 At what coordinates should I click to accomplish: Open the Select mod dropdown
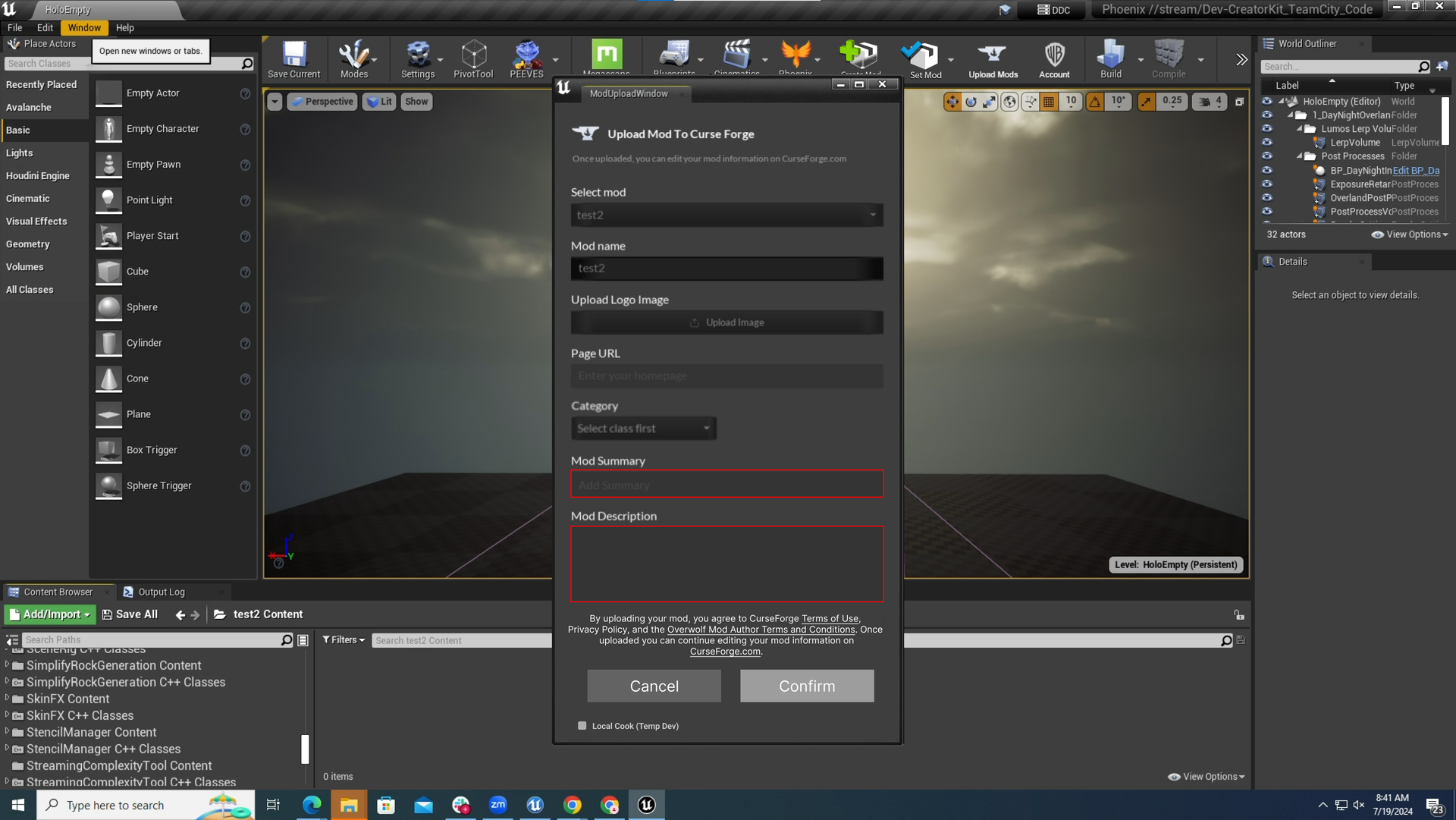coord(726,215)
